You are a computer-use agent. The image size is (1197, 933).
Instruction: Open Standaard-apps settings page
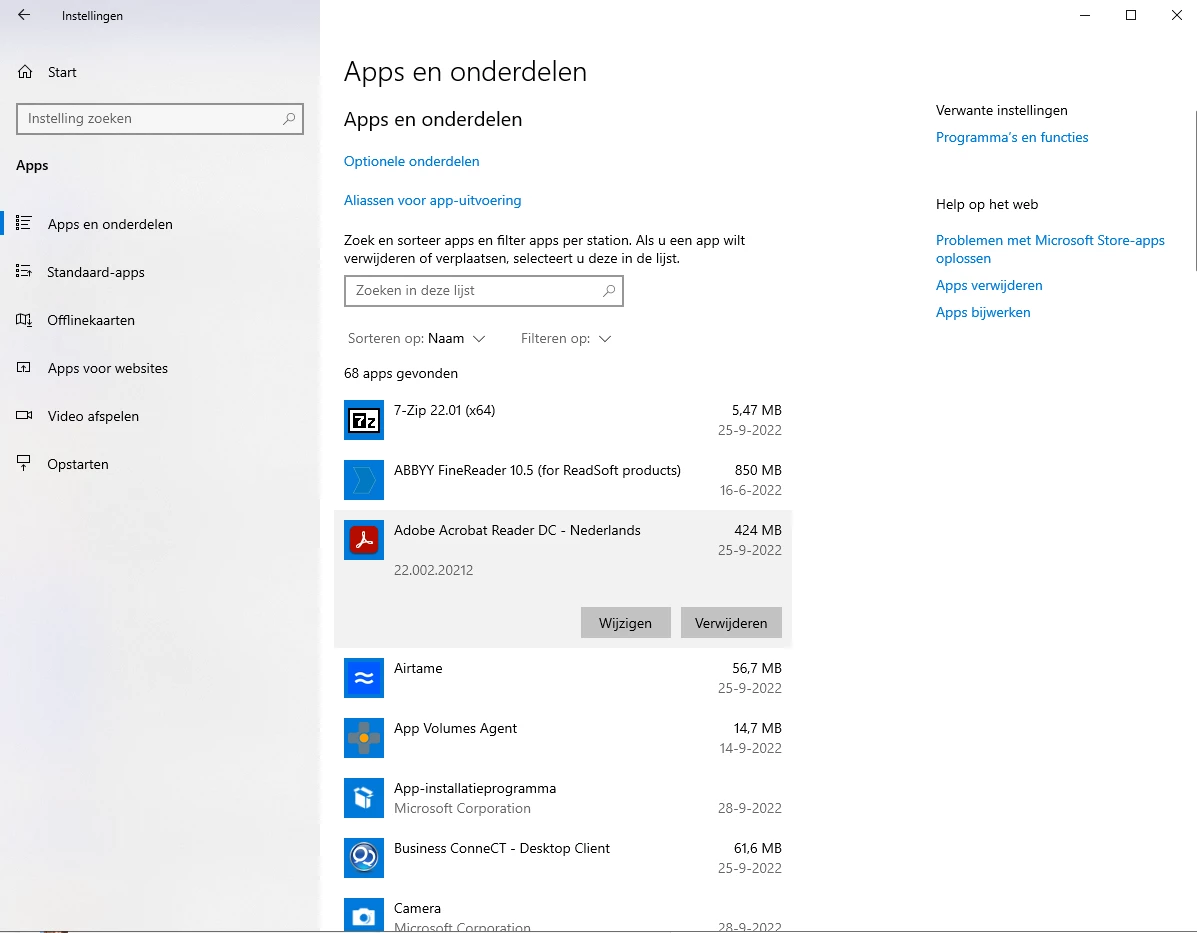pyautogui.click(x=160, y=272)
